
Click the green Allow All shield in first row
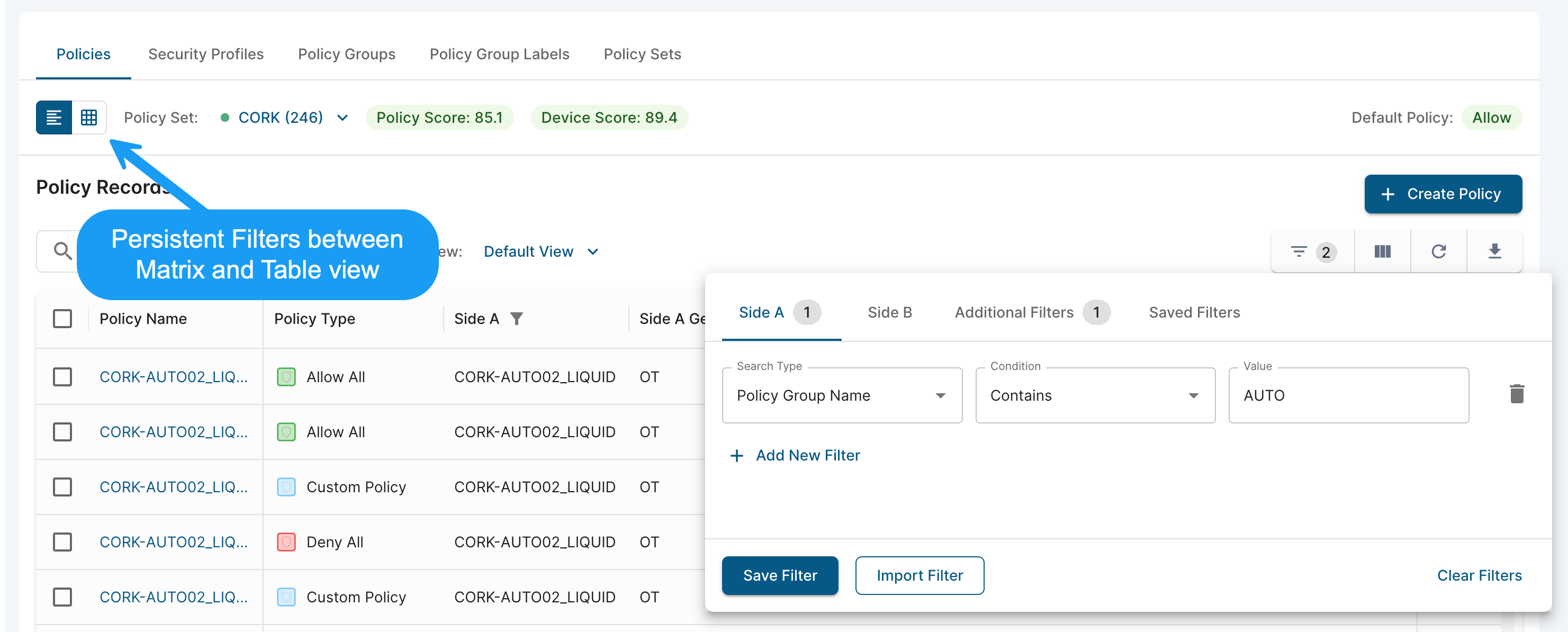click(286, 377)
